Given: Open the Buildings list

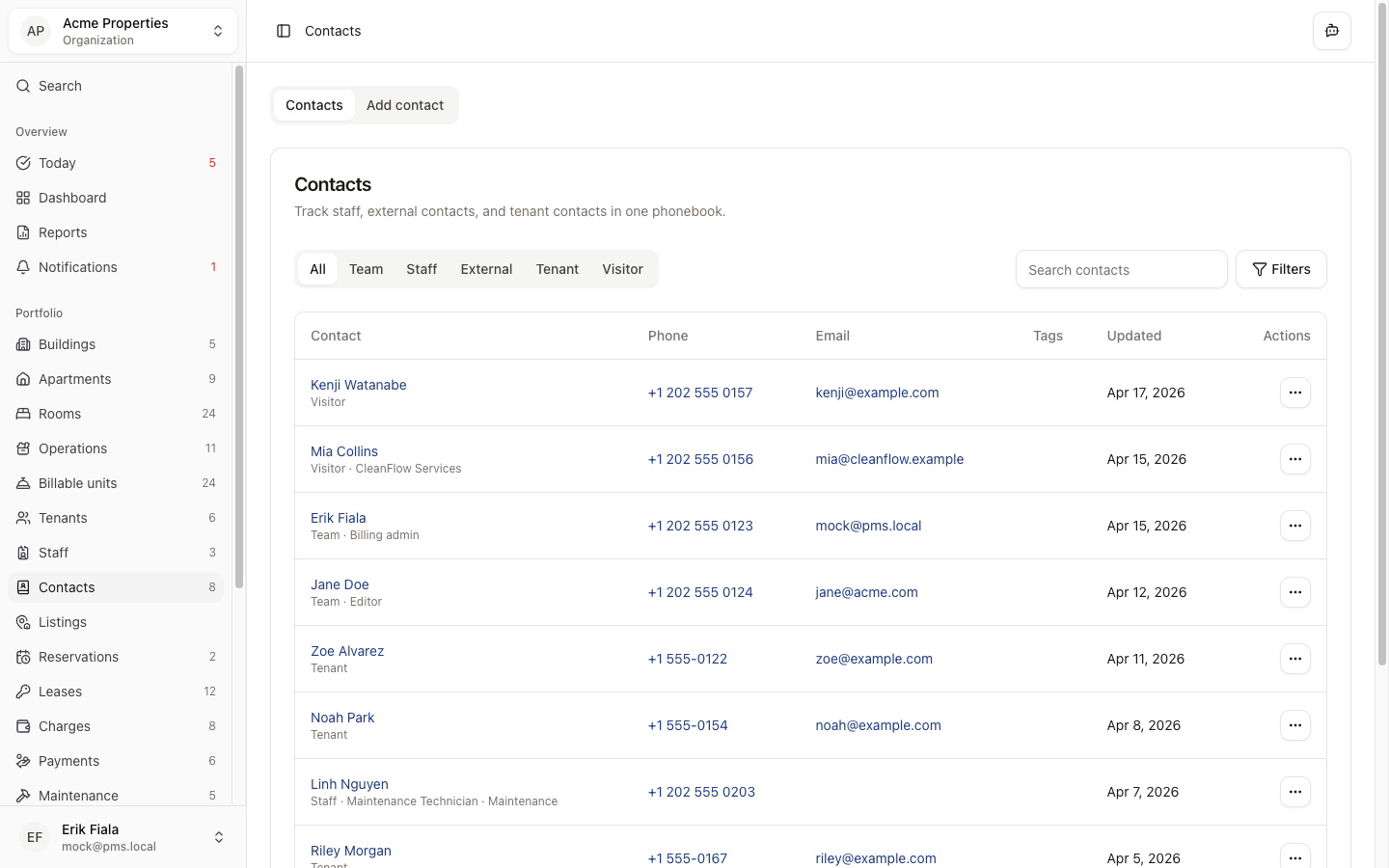Looking at the screenshot, I should pyautogui.click(x=68, y=343).
